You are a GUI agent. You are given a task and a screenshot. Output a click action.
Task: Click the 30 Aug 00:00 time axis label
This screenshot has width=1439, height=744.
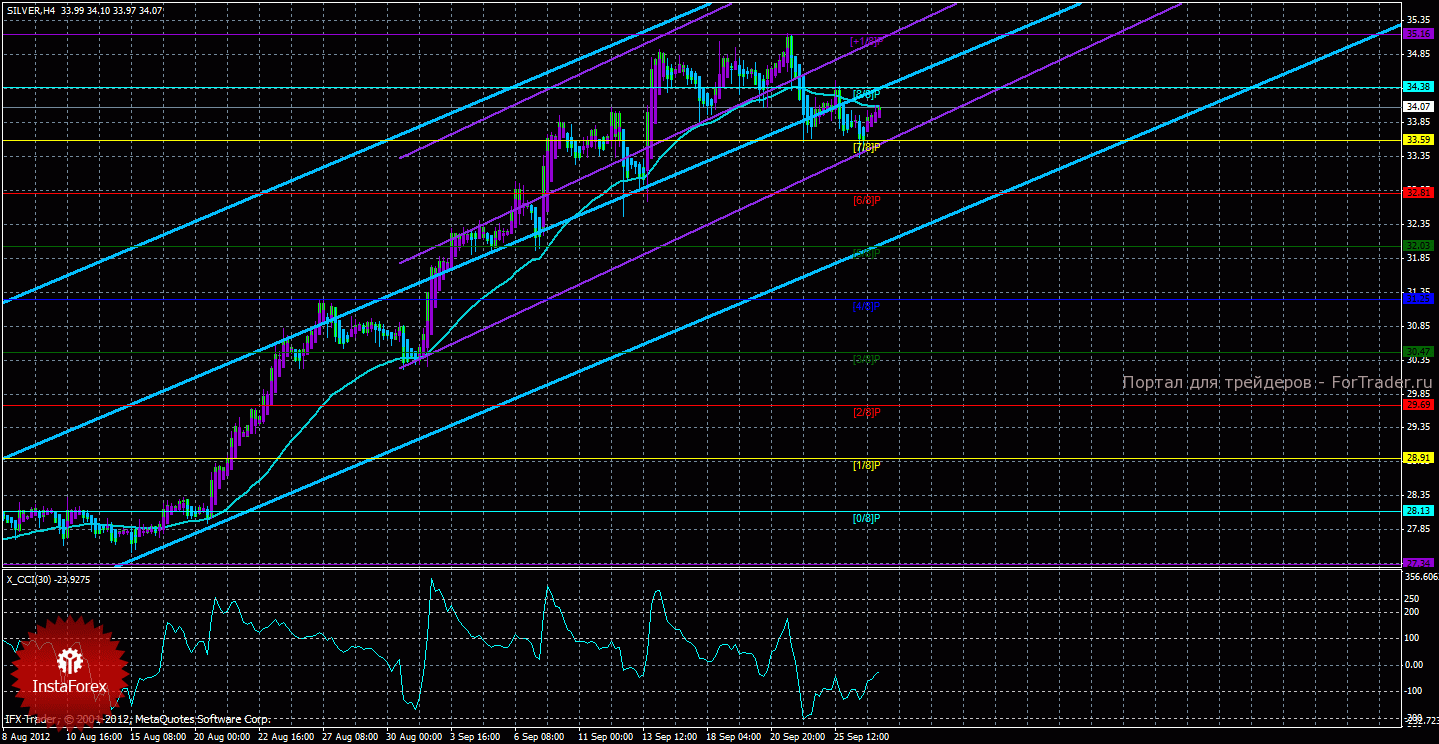(x=413, y=736)
